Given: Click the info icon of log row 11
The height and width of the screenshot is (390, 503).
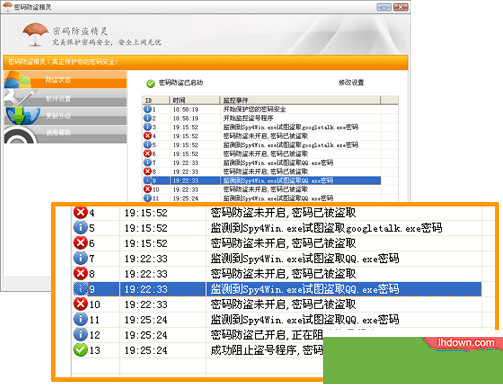Looking at the screenshot, I should [x=147, y=198].
